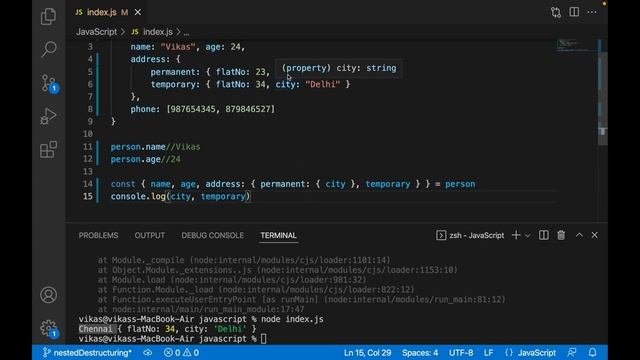Change indentation via Spaces: 4
Image resolution: width=640 pixels, height=360 pixels.
pos(420,353)
